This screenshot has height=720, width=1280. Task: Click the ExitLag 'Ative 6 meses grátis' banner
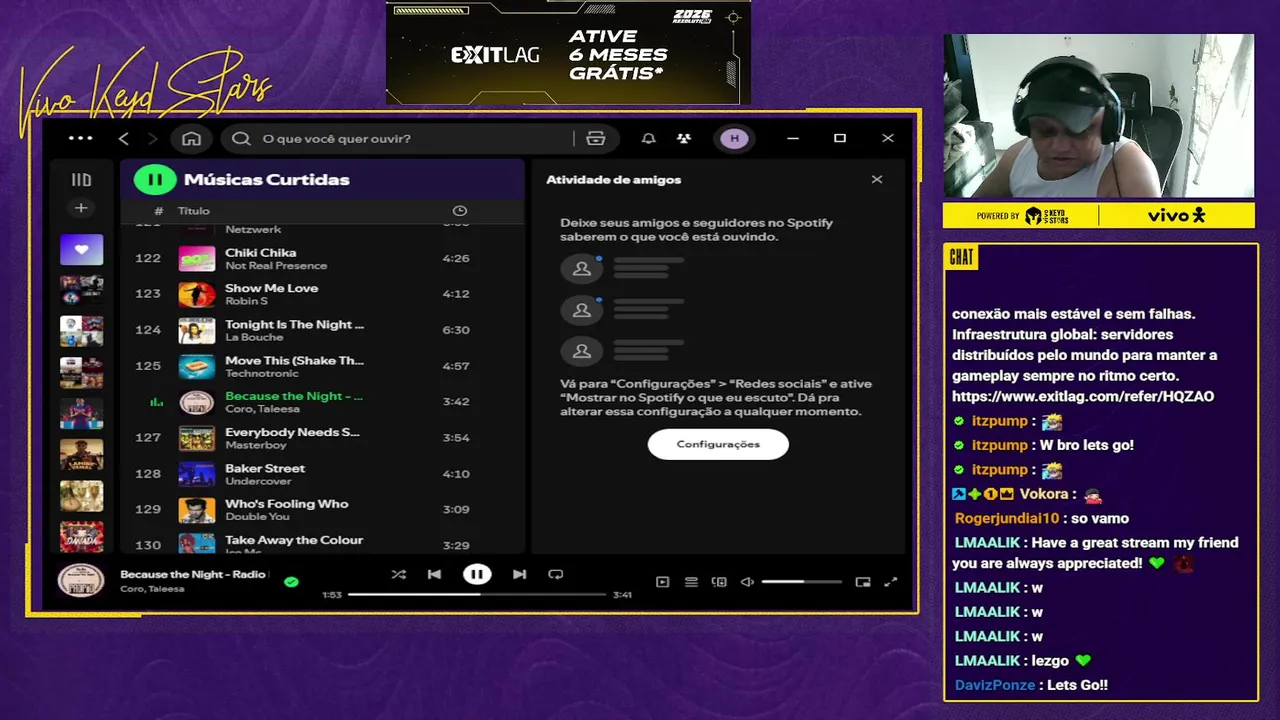pos(568,52)
